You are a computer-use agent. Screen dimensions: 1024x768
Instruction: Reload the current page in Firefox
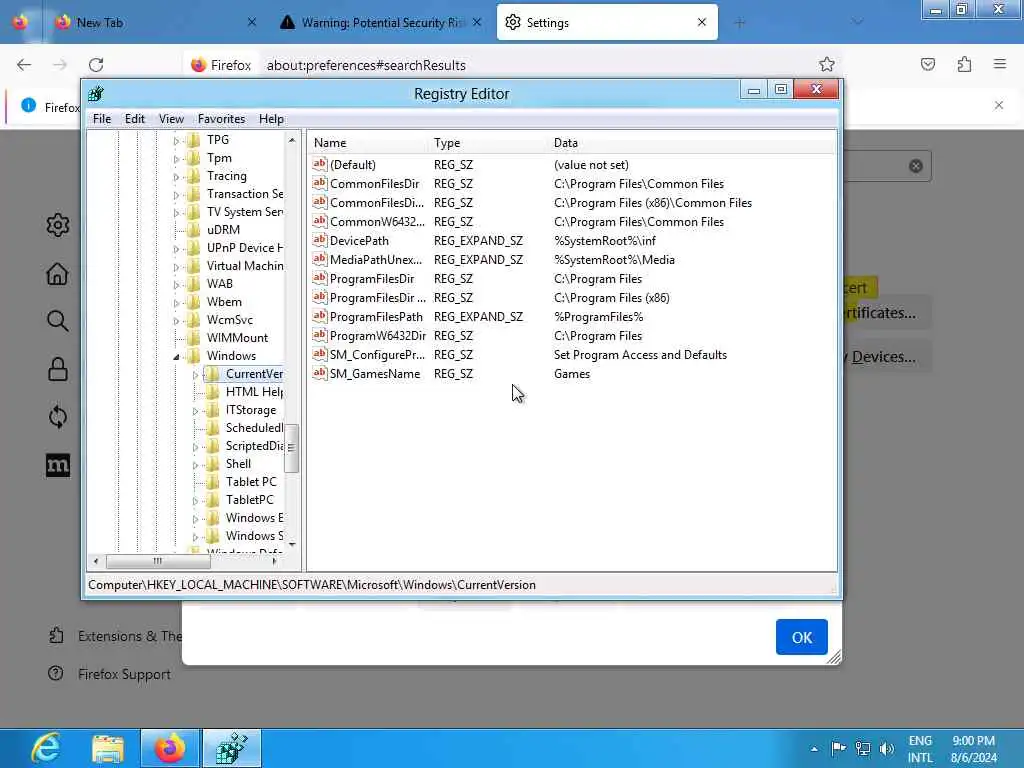click(96, 65)
